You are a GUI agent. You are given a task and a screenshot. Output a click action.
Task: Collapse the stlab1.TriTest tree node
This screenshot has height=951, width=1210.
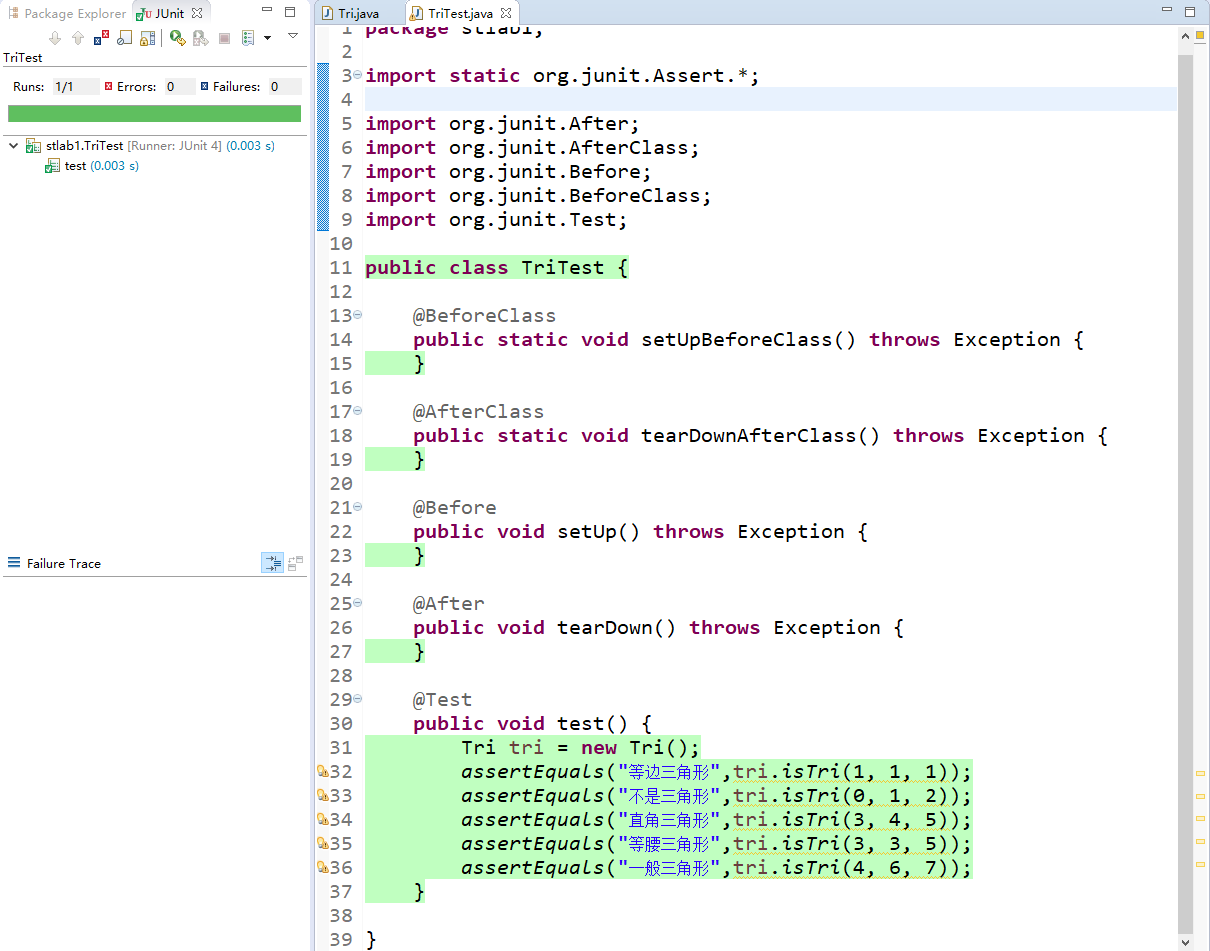point(13,146)
